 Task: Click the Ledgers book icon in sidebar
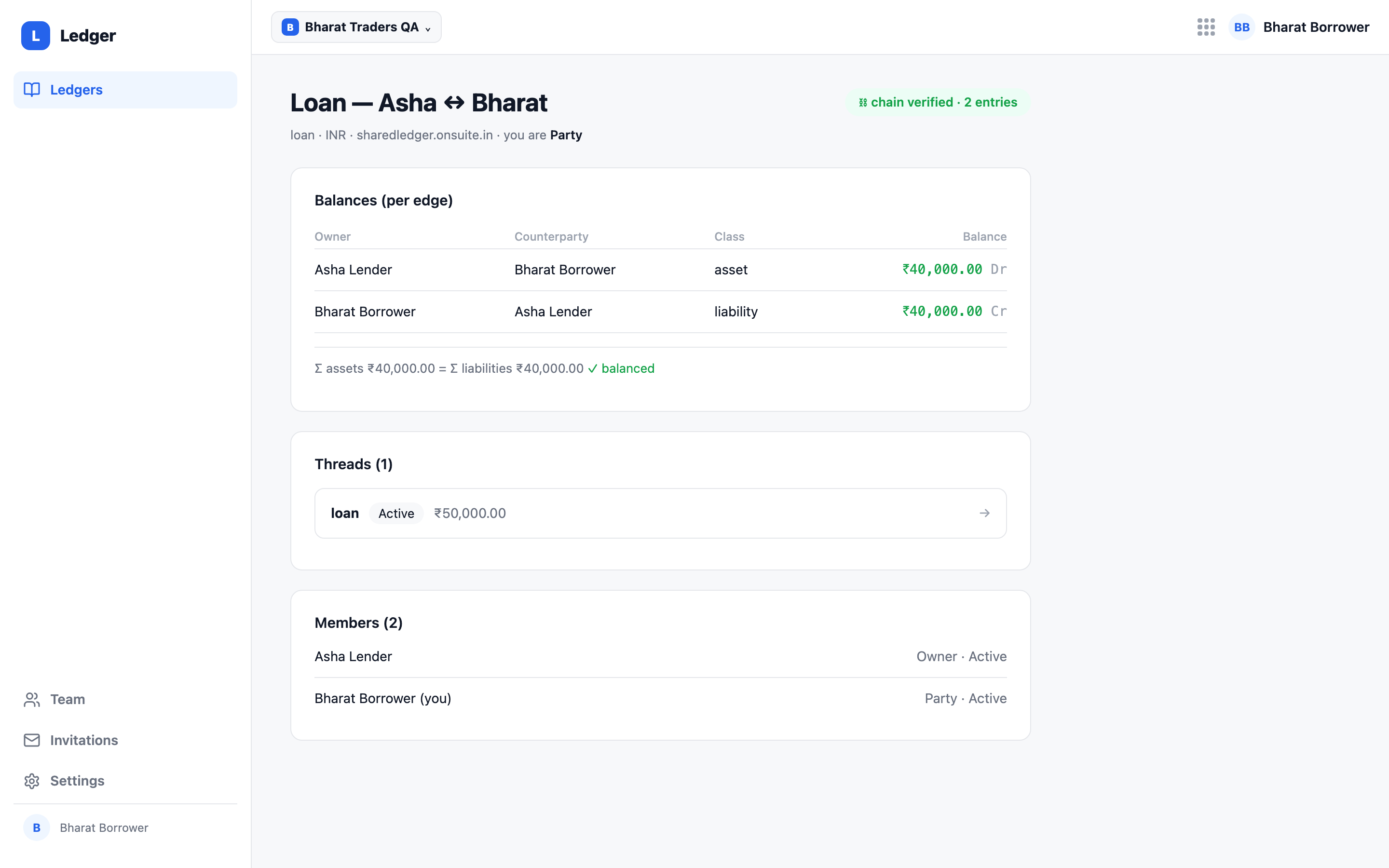pyautogui.click(x=31, y=90)
